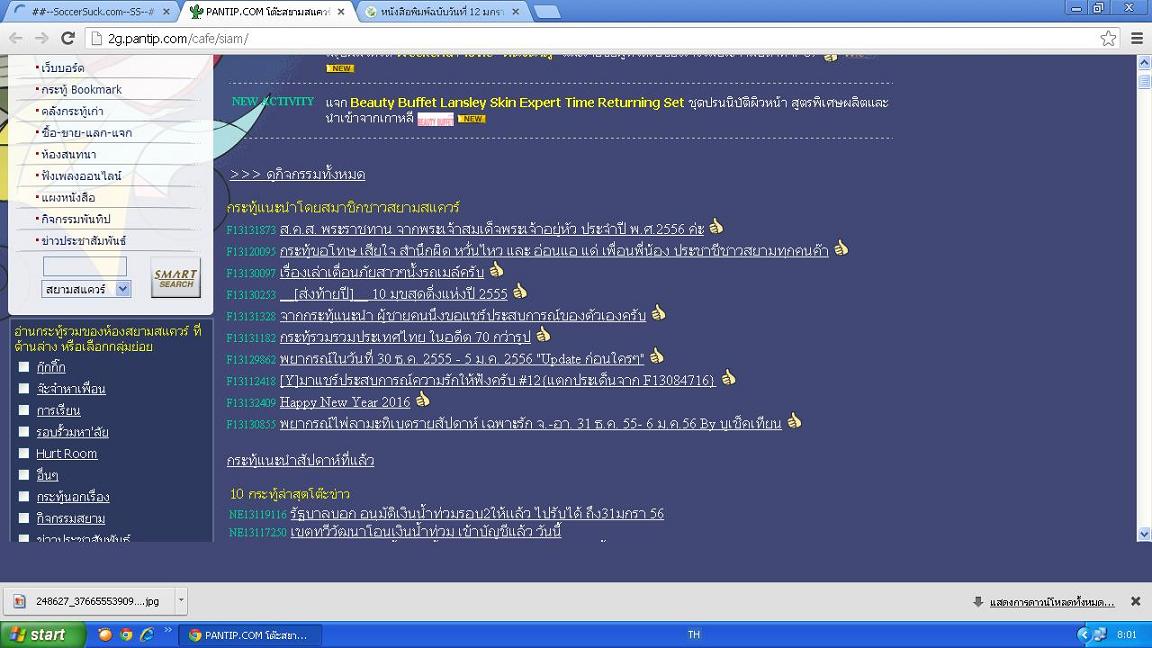
Task: Click the browser back arrow
Action: click(15, 38)
